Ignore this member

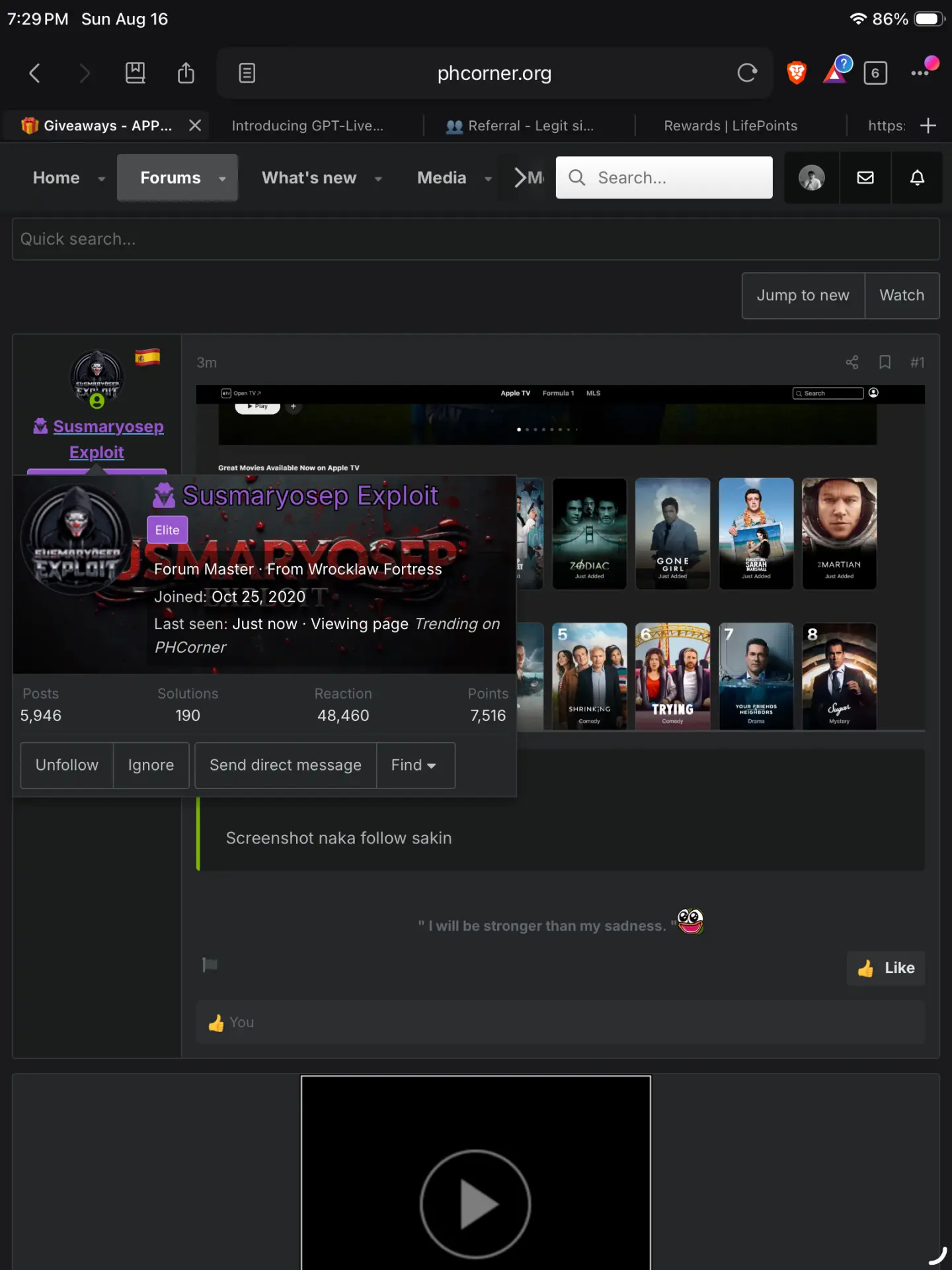[x=151, y=765]
